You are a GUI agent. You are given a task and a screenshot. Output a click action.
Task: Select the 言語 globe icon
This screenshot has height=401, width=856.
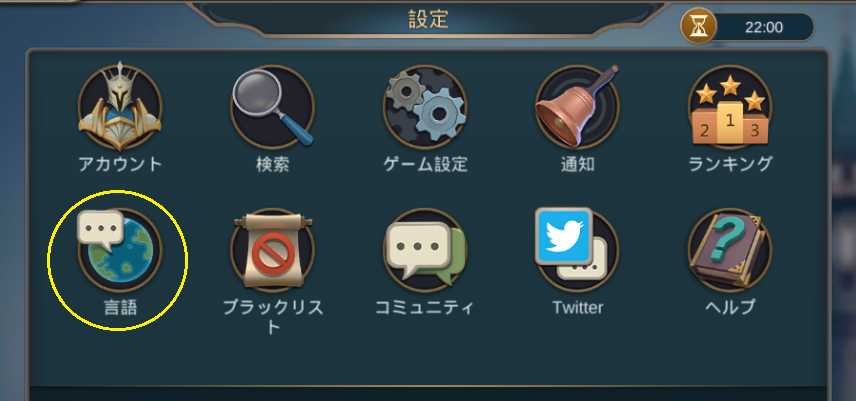coord(120,250)
